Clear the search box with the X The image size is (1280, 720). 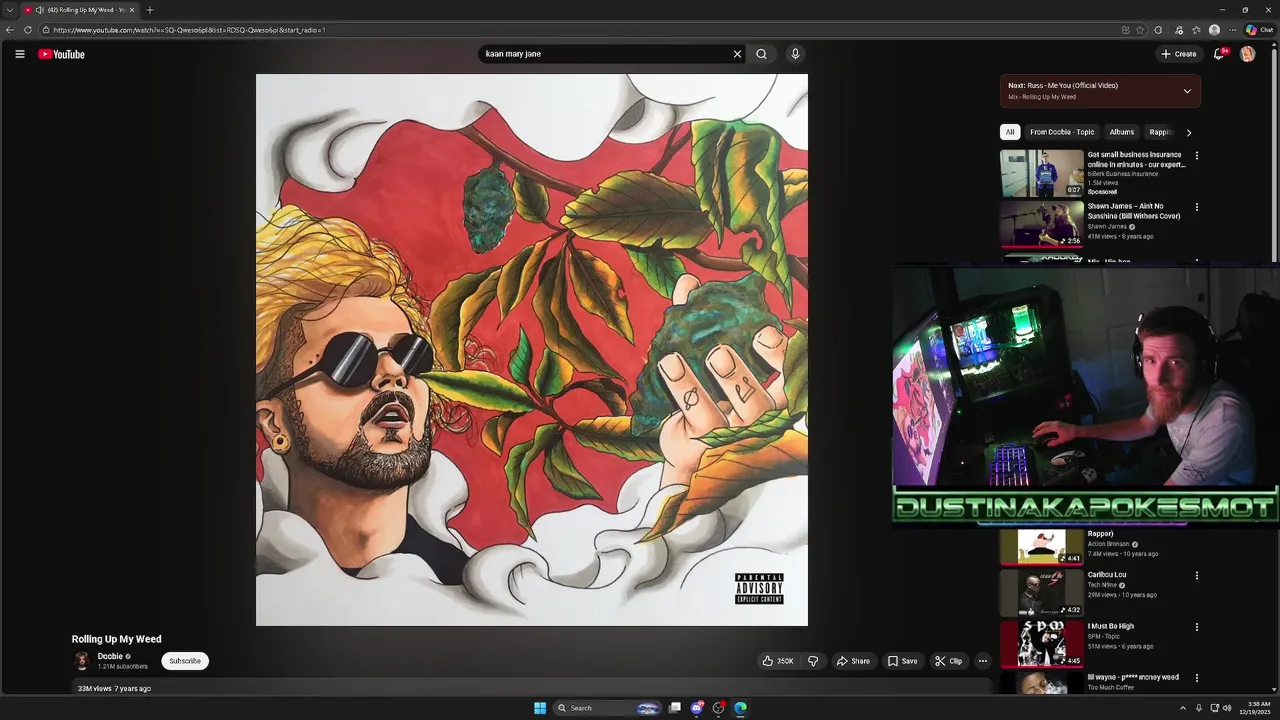coord(737,54)
